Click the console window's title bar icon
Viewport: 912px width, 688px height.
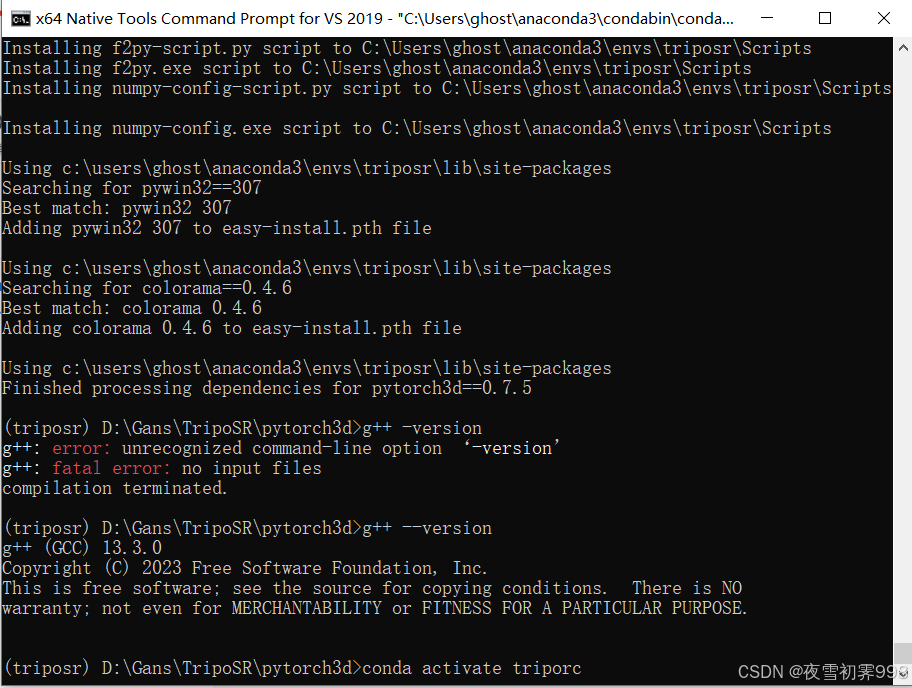(x=22, y=18)
